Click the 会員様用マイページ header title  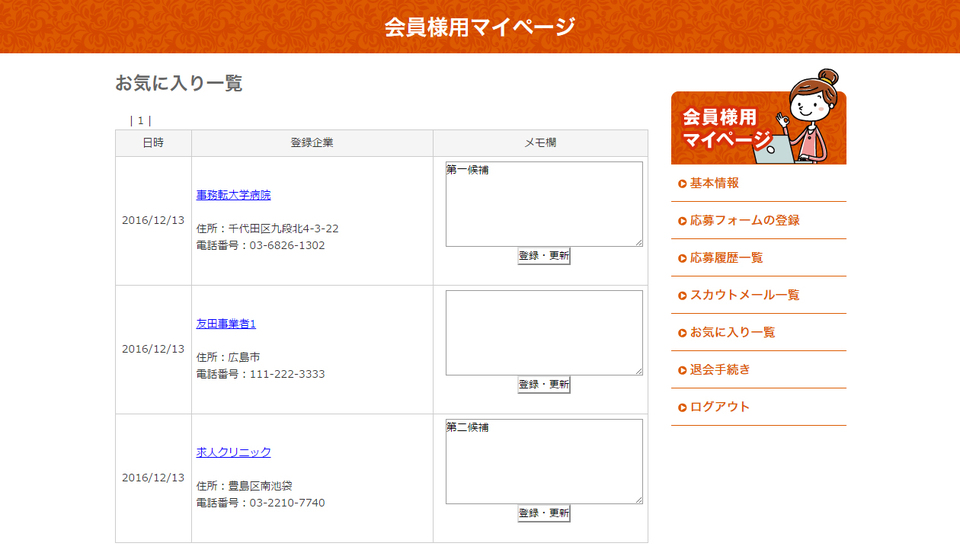coord(480,27)
